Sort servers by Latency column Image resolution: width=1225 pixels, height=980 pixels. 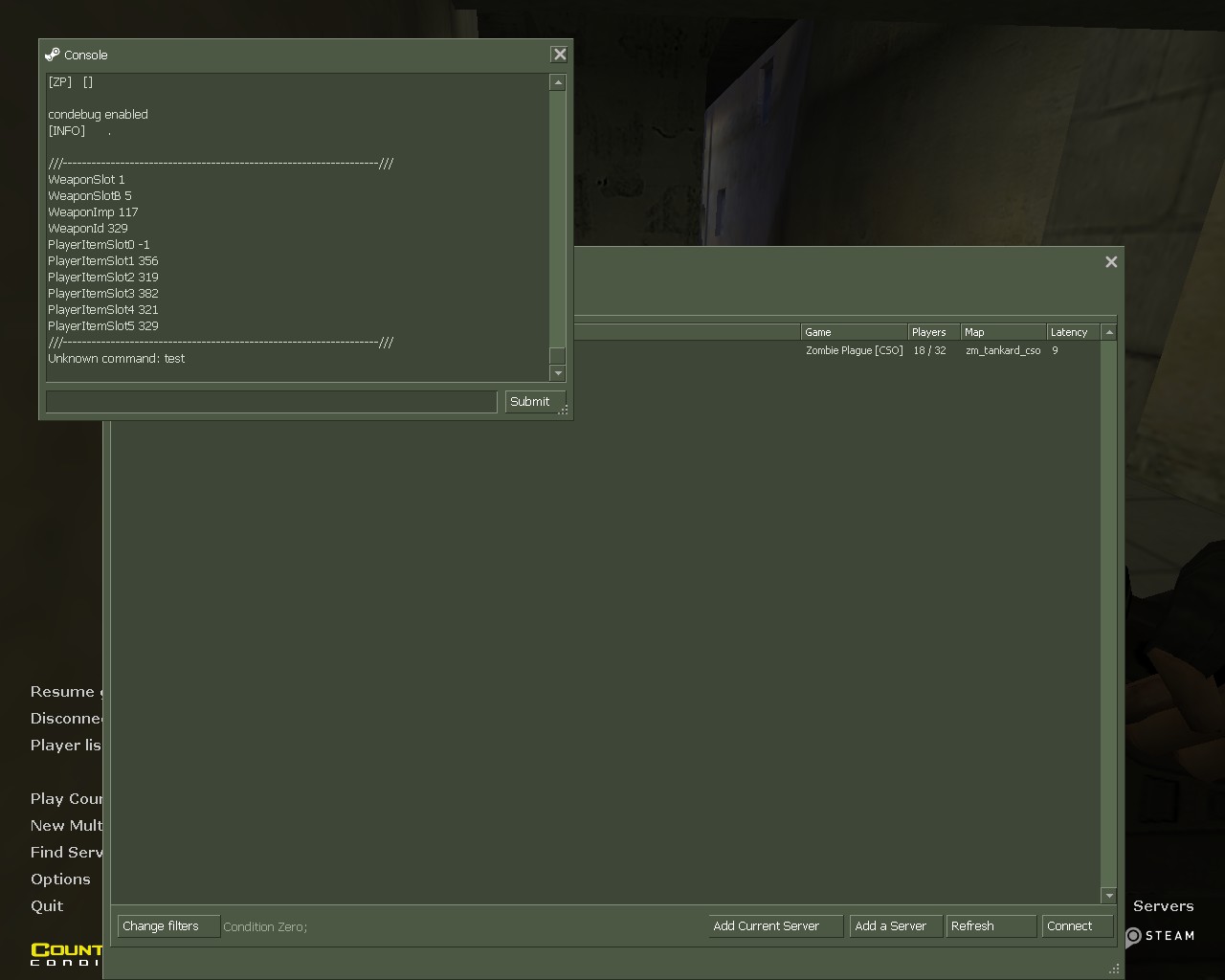(1072, 332)
